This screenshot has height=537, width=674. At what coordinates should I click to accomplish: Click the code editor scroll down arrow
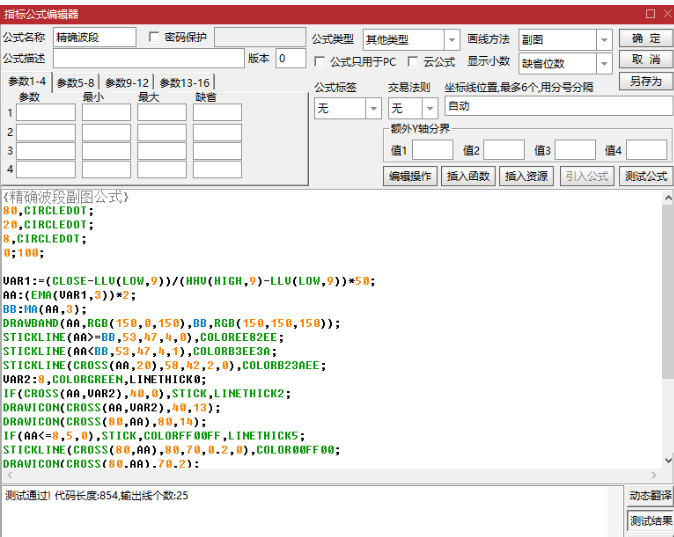[x=668, y=460]
